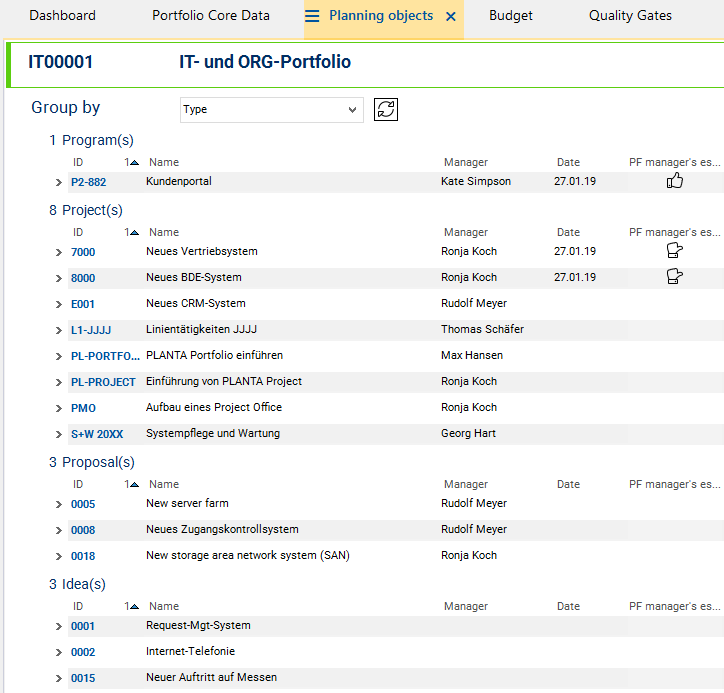This screenshot has width=724, height=693.
Task: Open project link PL-PORTFO...
Action: tap(105, 356)
